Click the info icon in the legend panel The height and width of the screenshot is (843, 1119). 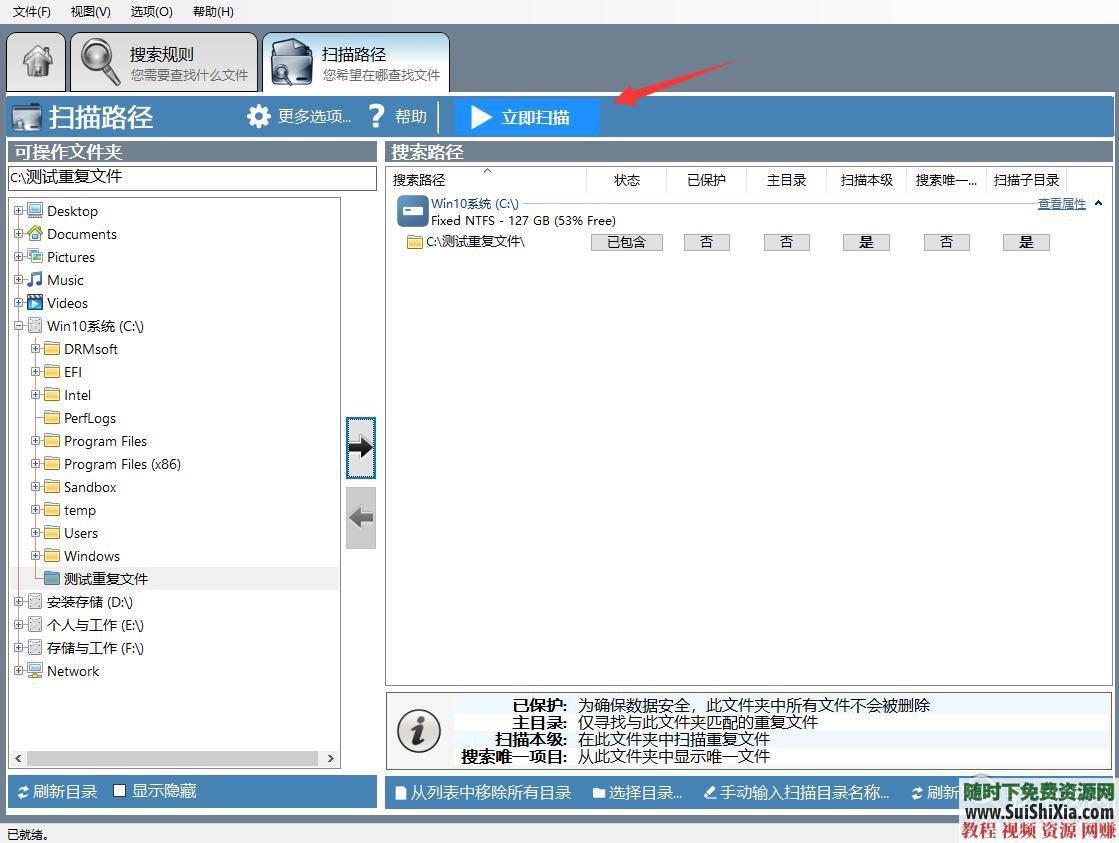click(x=418, y=730)
